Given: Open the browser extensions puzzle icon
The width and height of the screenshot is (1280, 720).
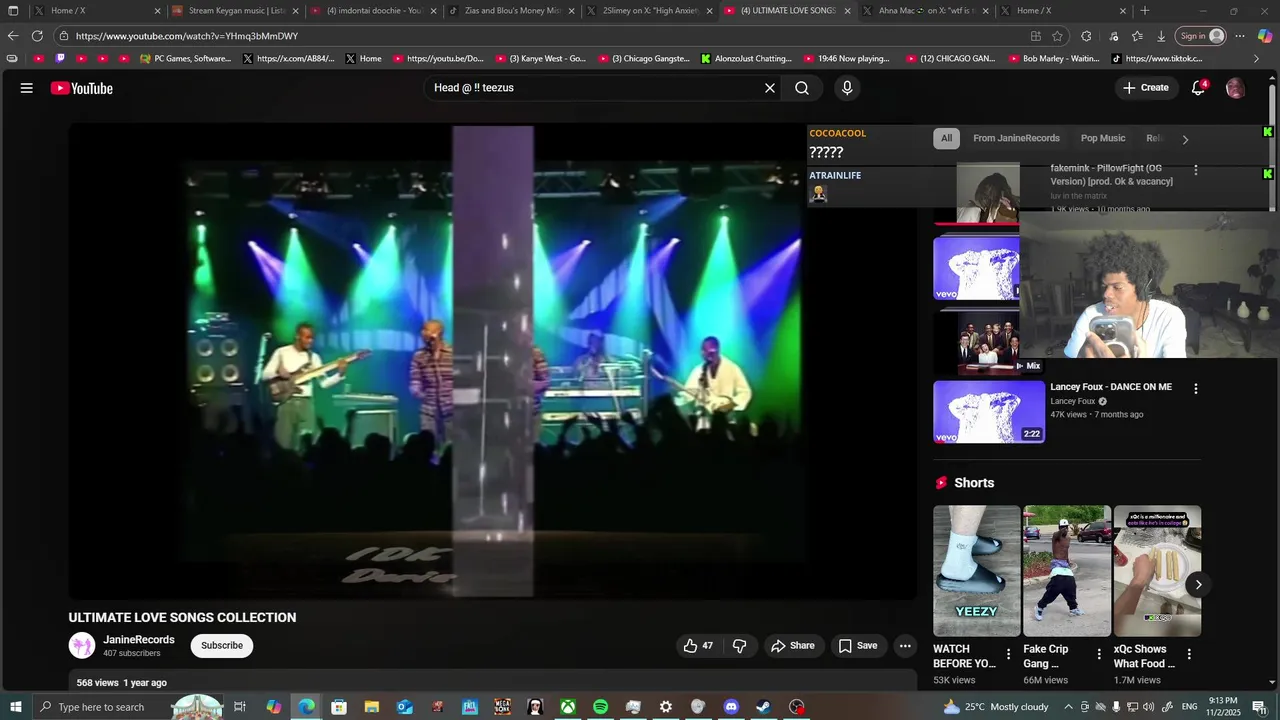Looking at the screenshot, I should pos(1086,36).
